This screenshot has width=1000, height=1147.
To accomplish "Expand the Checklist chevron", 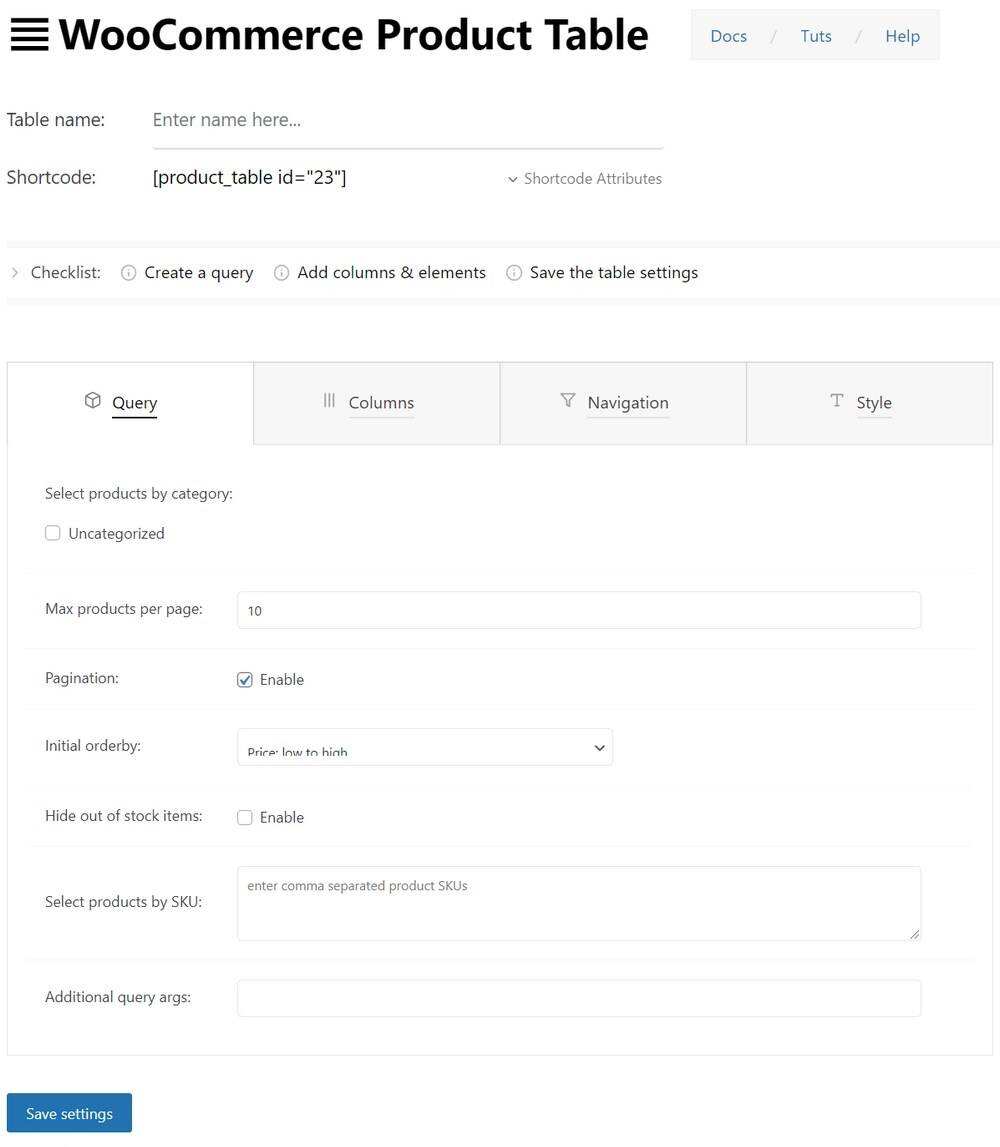I will coord(15,273).
